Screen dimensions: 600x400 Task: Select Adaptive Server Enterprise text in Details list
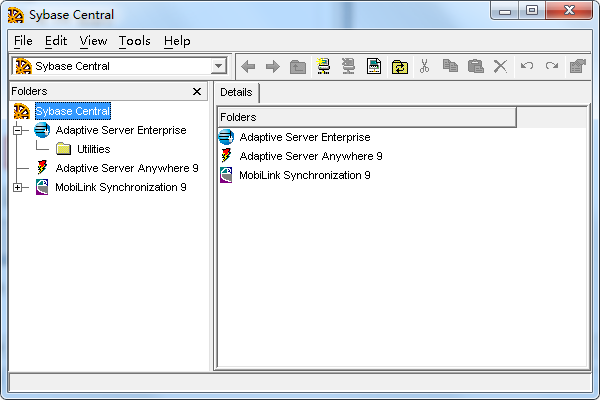point(305,137)
